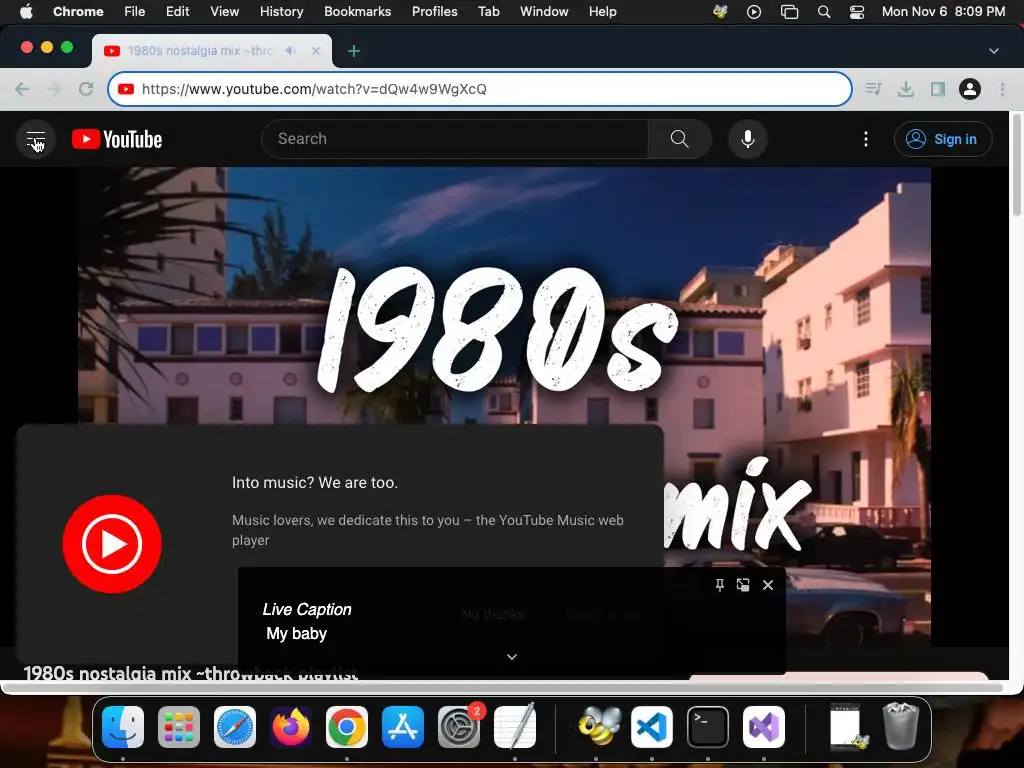The height and width of the screenshot is (768, 1024).
Task: Click the bee icon in menu bar
Action: (x=720, y=12)
